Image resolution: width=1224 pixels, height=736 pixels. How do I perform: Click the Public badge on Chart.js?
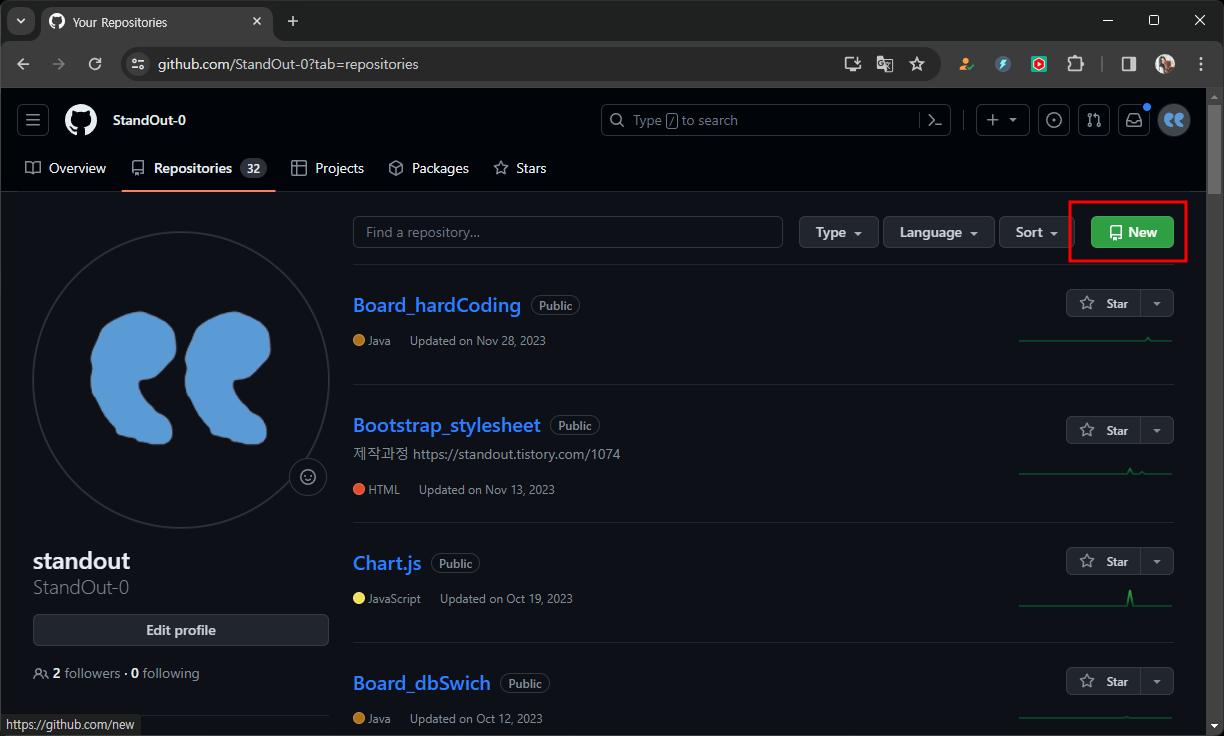tap(455, 563)
